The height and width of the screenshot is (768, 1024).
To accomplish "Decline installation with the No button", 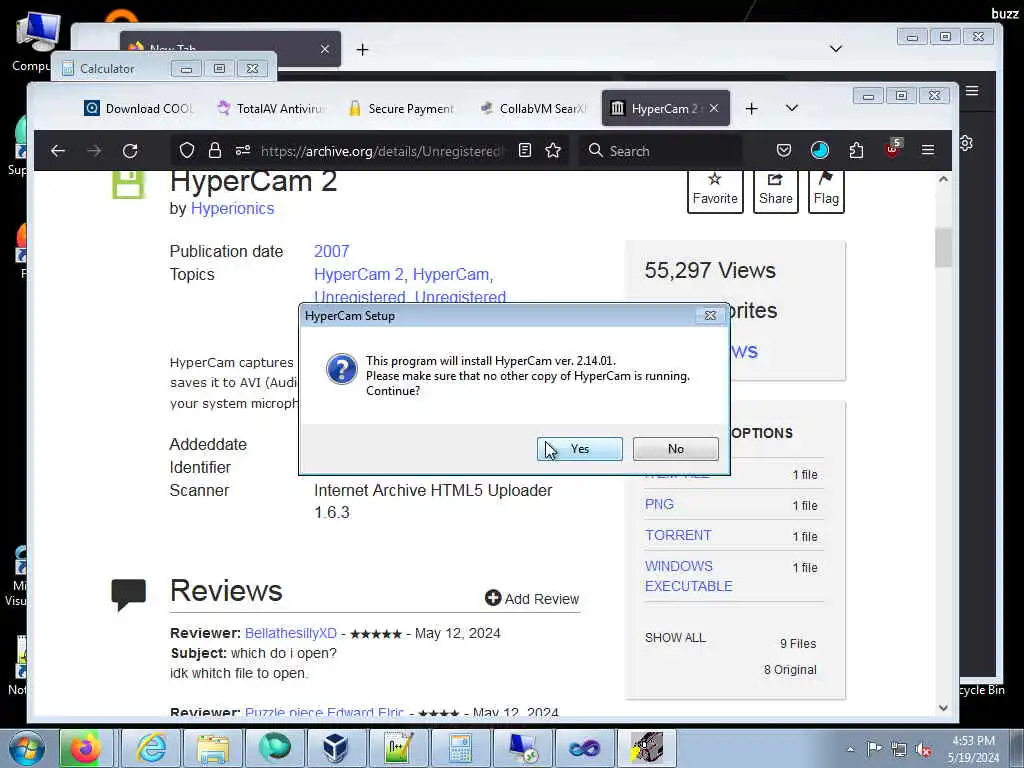I will tap(675, 449).
